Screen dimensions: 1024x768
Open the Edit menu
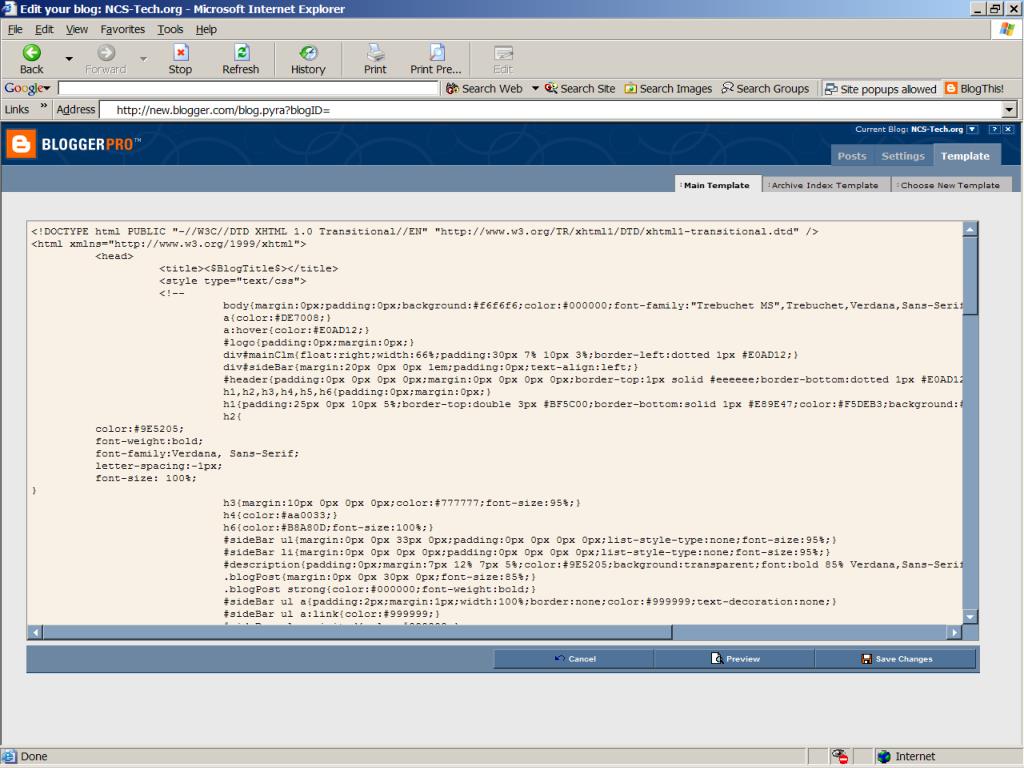point(44,29)
